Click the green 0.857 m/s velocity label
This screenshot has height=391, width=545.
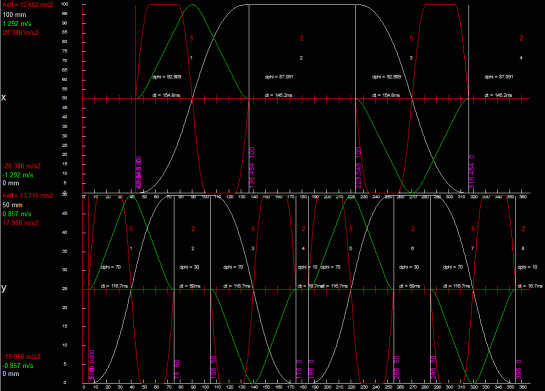(17, 214)
